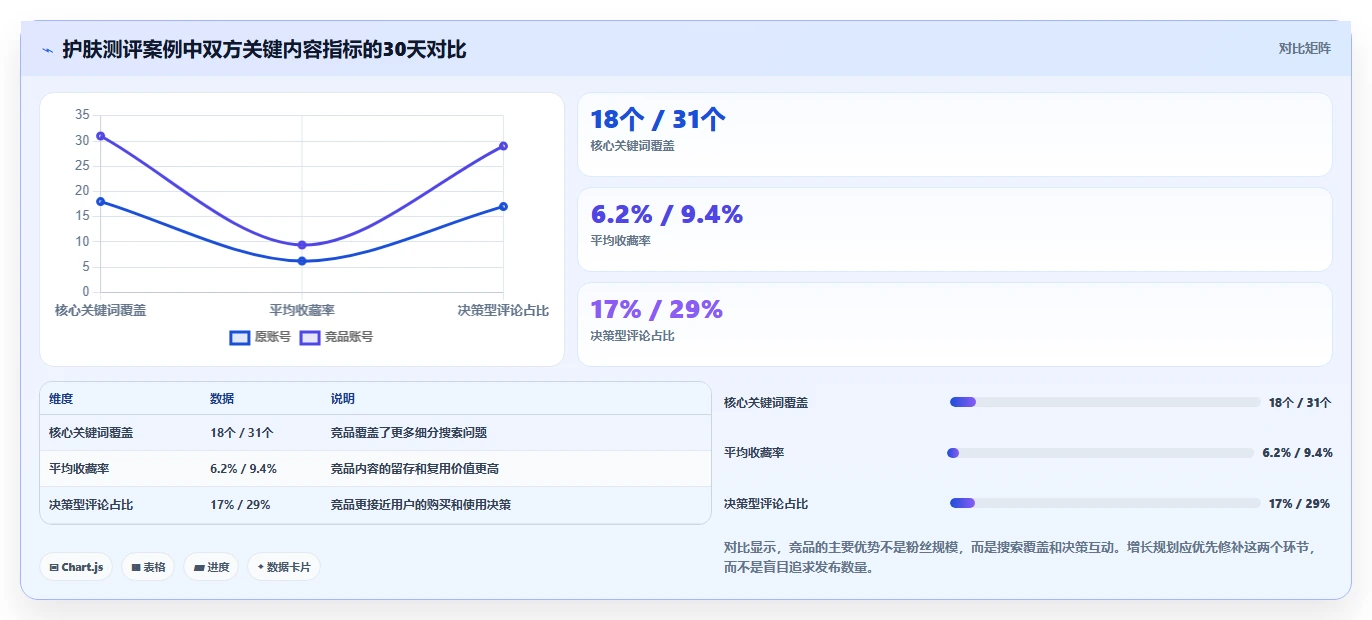This screenshot has height=620, width=1372.
Task: Click table cell 核心关键词覆盖 in first column
Action: click(91, 433)
